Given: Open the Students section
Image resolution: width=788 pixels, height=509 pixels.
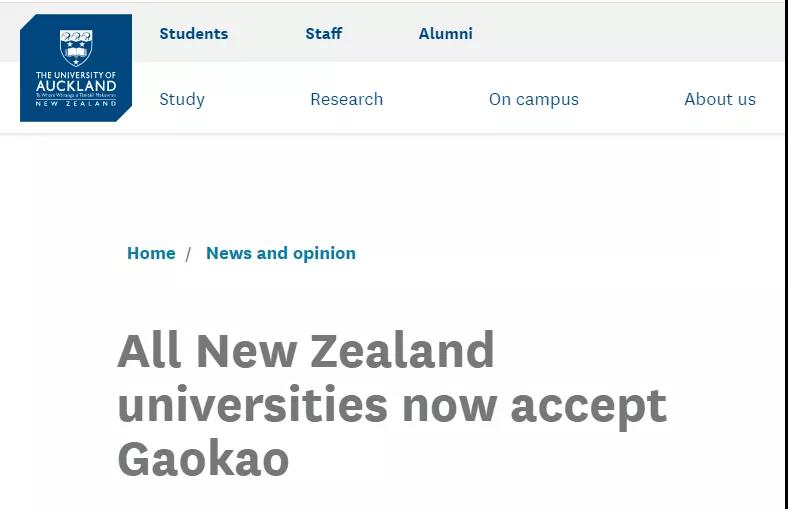Looking at the screenshot, I should pyautogui.click(x=193, y=34).
